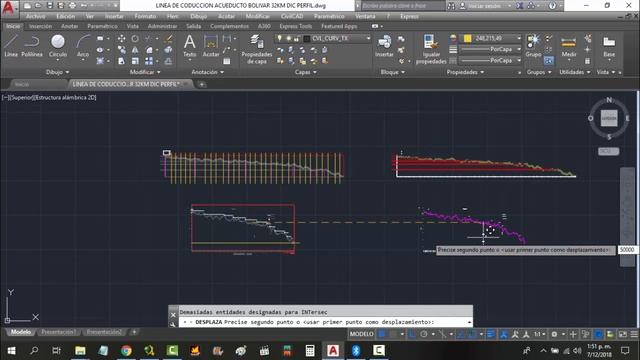Expand the Bloque panel
Viewport: 640px width, 360px height.
tap(393, 72)
